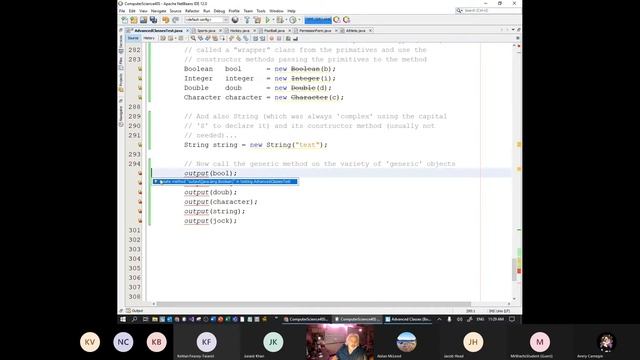Click the Stop Macro Recording icon
The height and width of the screenshot is (360, 640).
point(279,38)
